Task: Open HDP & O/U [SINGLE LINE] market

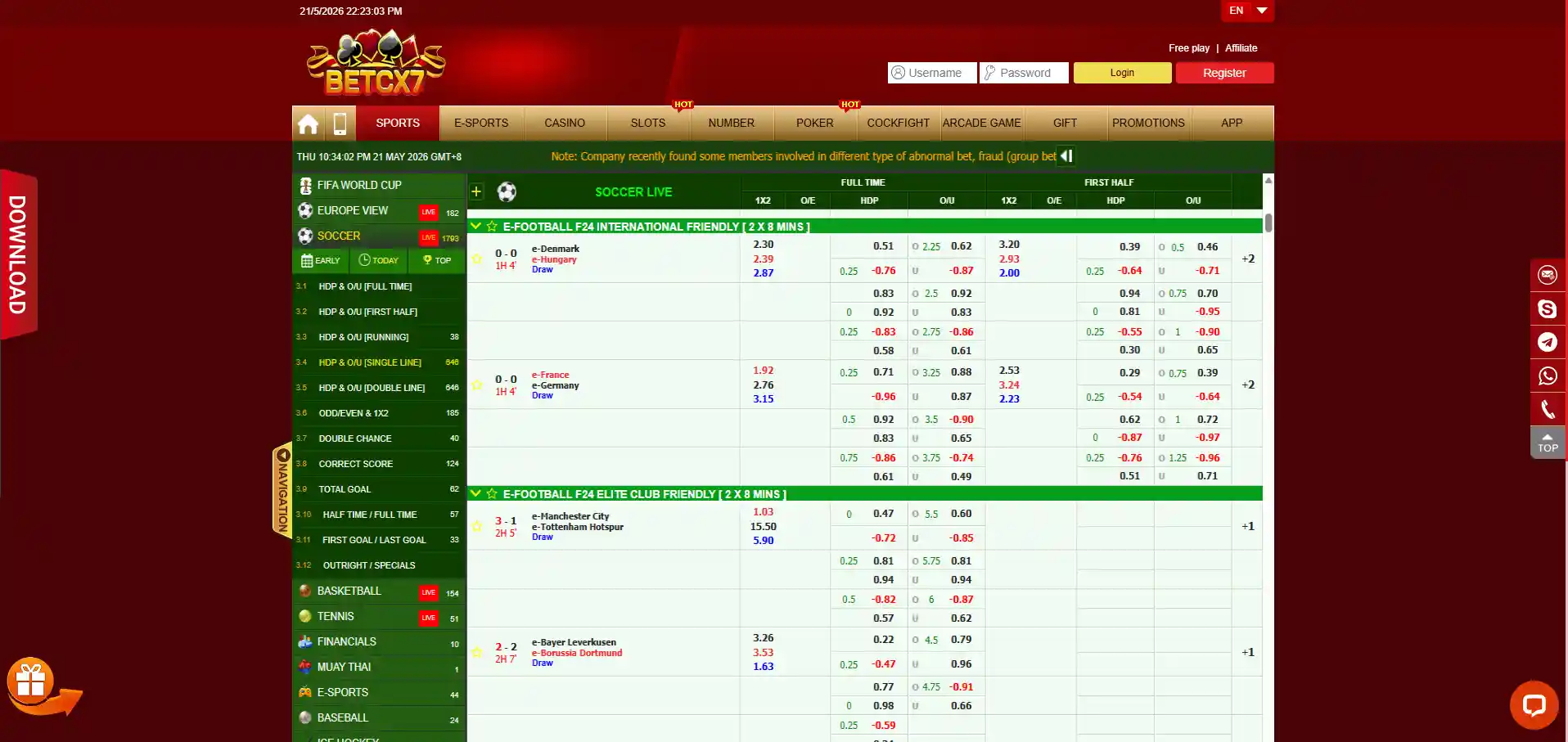Action: coord(379,362)
